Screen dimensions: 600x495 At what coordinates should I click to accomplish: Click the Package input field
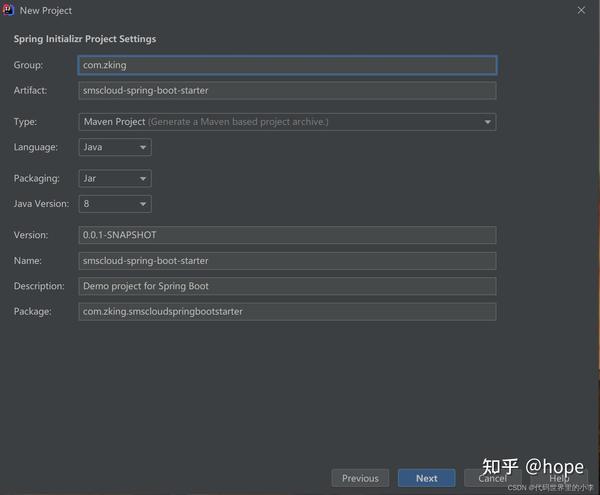click(x=287, y=312)
